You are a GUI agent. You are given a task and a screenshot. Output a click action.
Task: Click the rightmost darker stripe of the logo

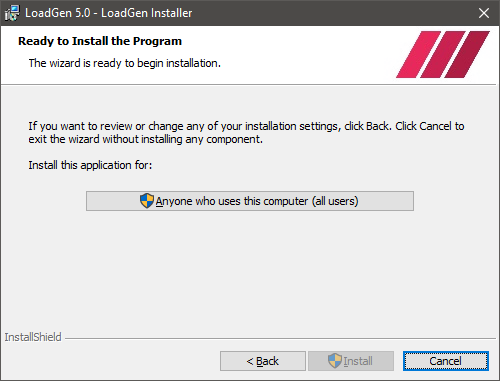coord(467,54)
